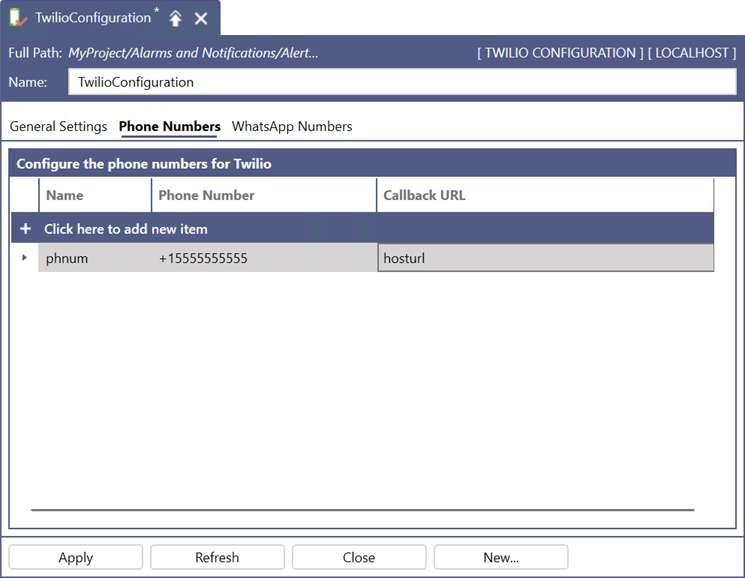745x578 pixels.
Task: Click 'Click here to add new item' row
Action: click(x=126, y=229)
